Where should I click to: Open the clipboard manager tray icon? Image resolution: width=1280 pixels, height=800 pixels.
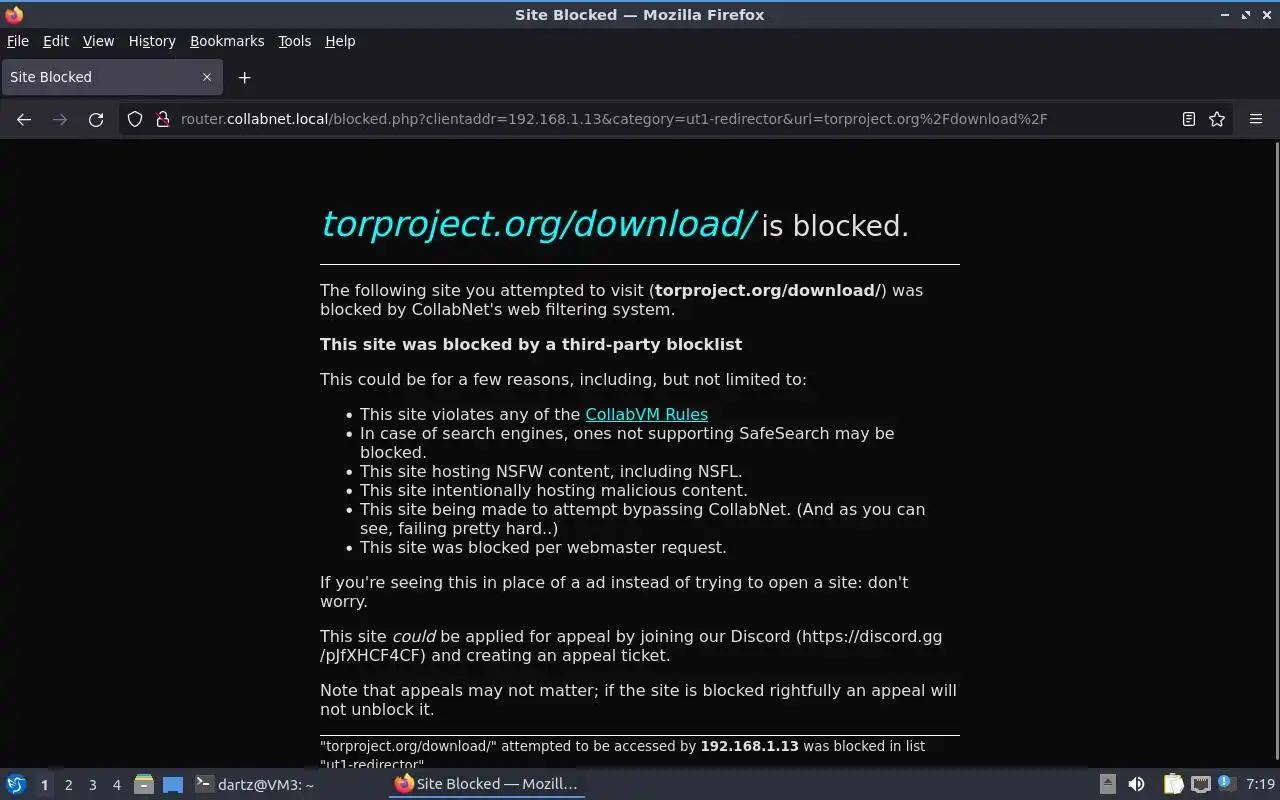[1173, 784]
